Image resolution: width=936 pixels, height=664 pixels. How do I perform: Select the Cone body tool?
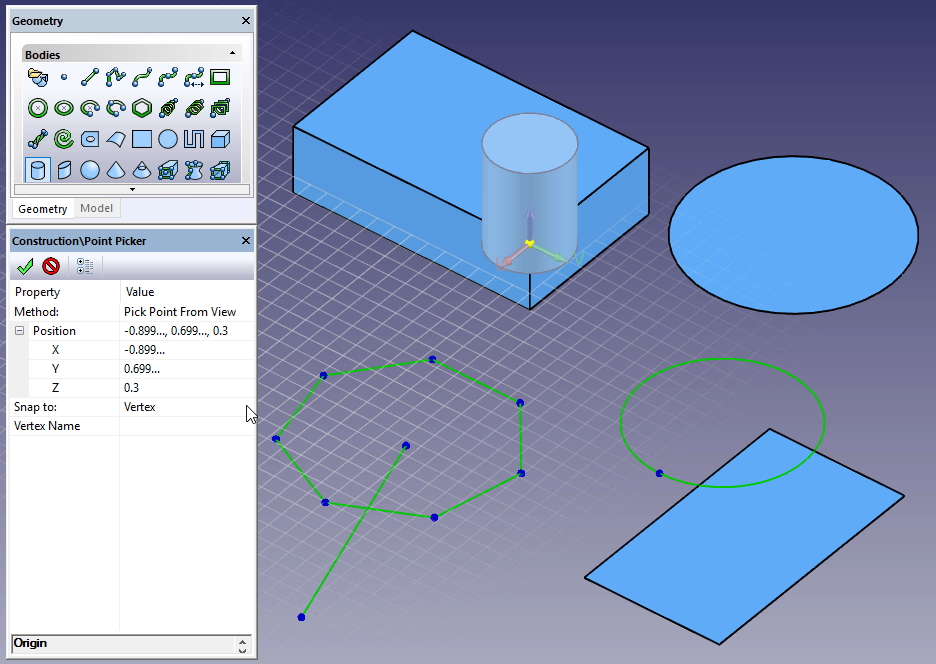(x=116, y=169)
